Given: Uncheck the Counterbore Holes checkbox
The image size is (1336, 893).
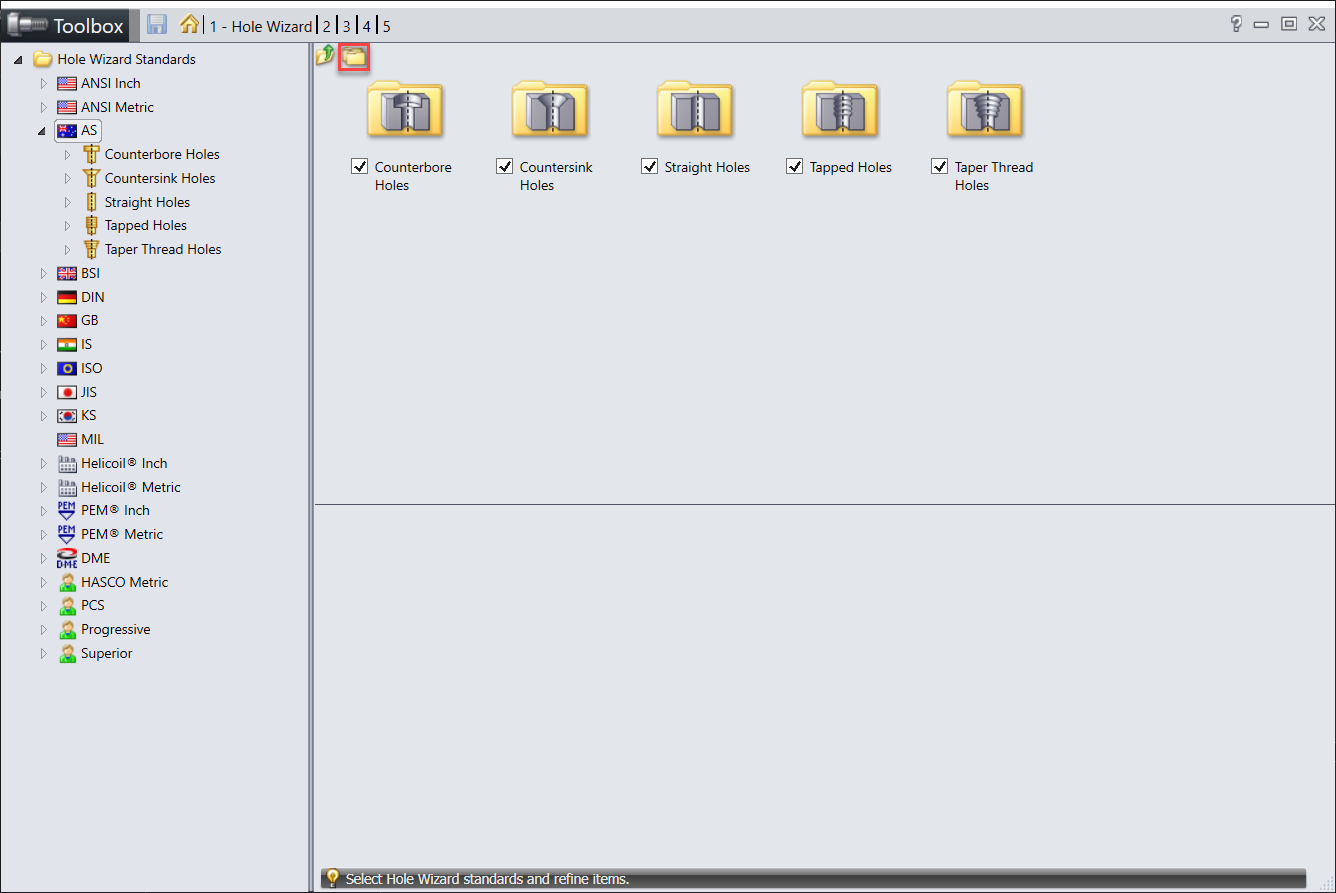Looking at the screenshot, I should (x=360, y=167).
